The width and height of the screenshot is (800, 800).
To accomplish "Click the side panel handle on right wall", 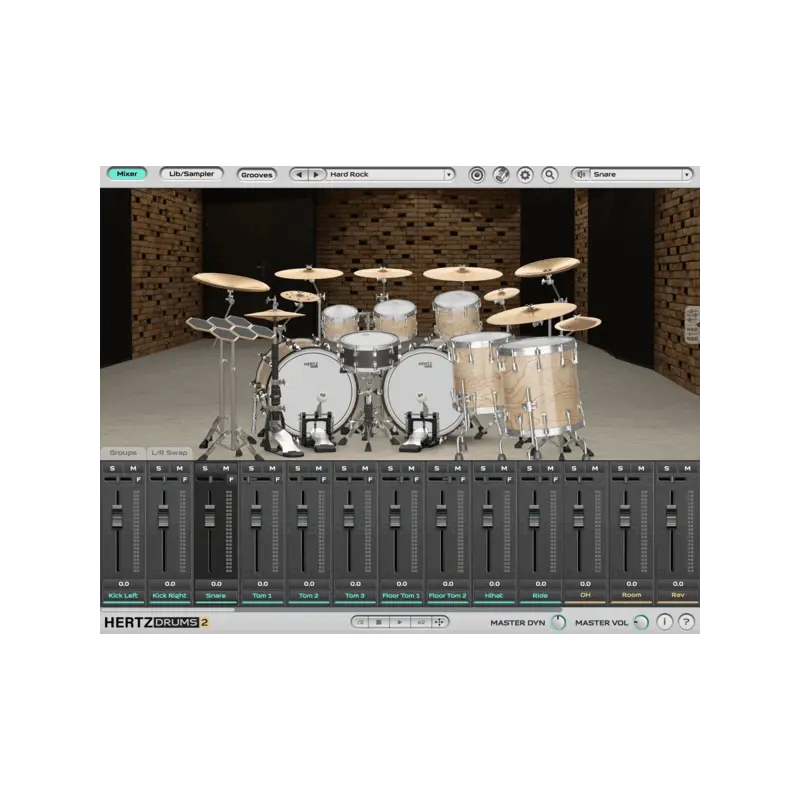I will (692, 325).
